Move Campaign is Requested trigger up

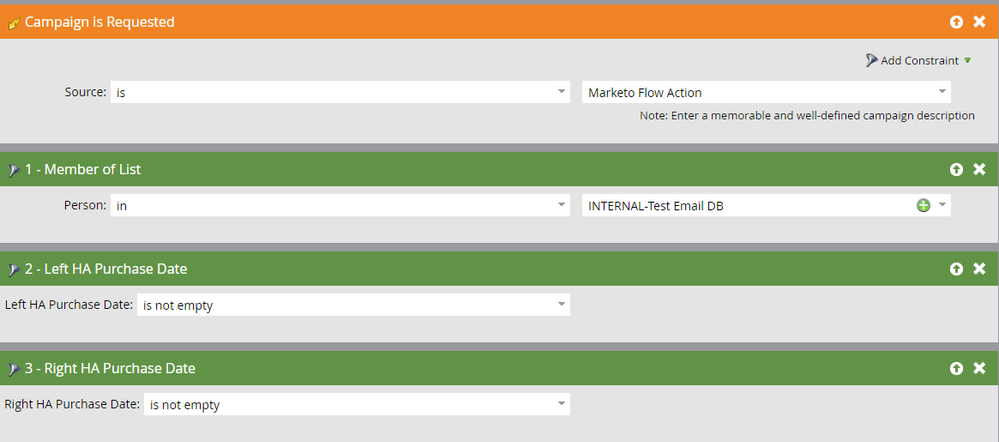click(956, 22)
